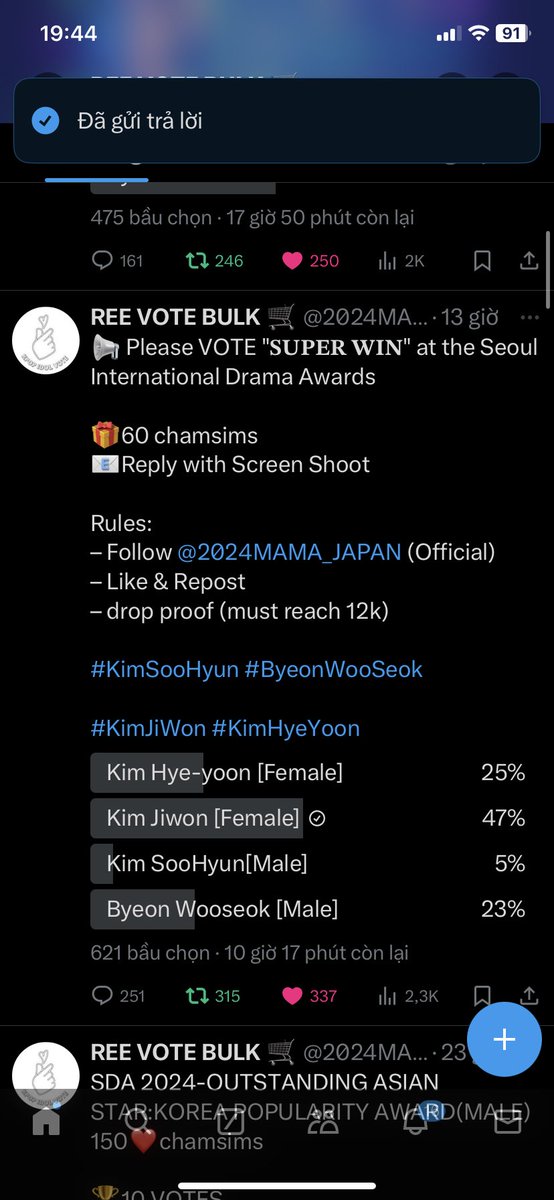Open the Home tab in bottom bar
The image size is (554, 1200).
tap(46, 1122)
